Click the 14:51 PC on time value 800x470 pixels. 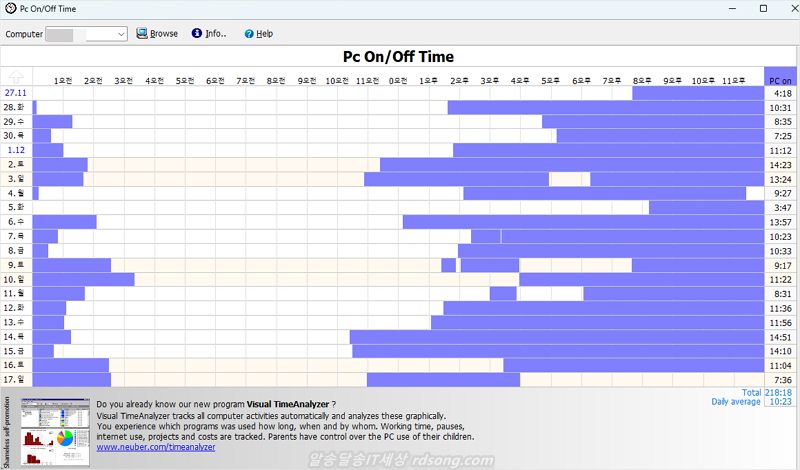782,337
